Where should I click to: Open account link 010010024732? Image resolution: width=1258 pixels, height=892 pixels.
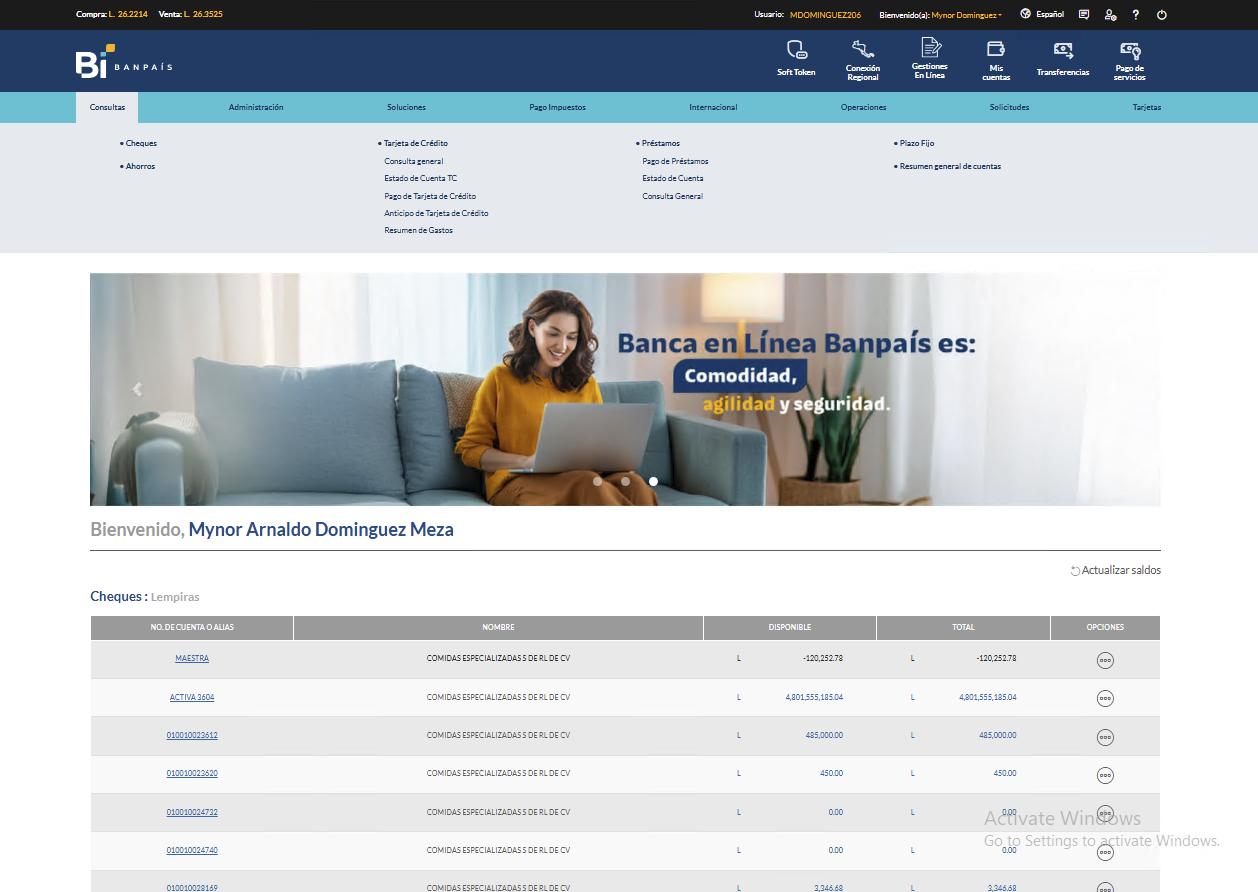(192, 812)
